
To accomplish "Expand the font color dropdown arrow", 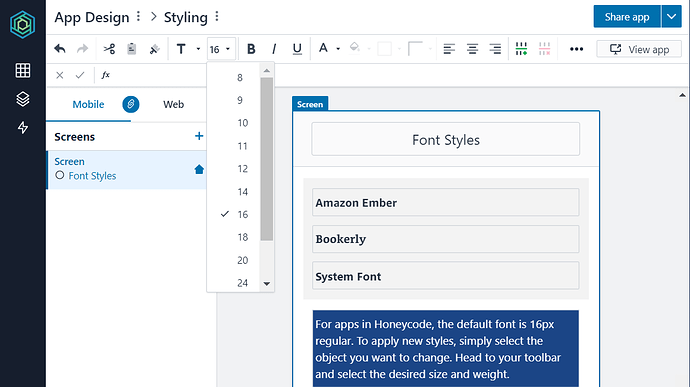I will pyautogui.click(x=338, y=49).
